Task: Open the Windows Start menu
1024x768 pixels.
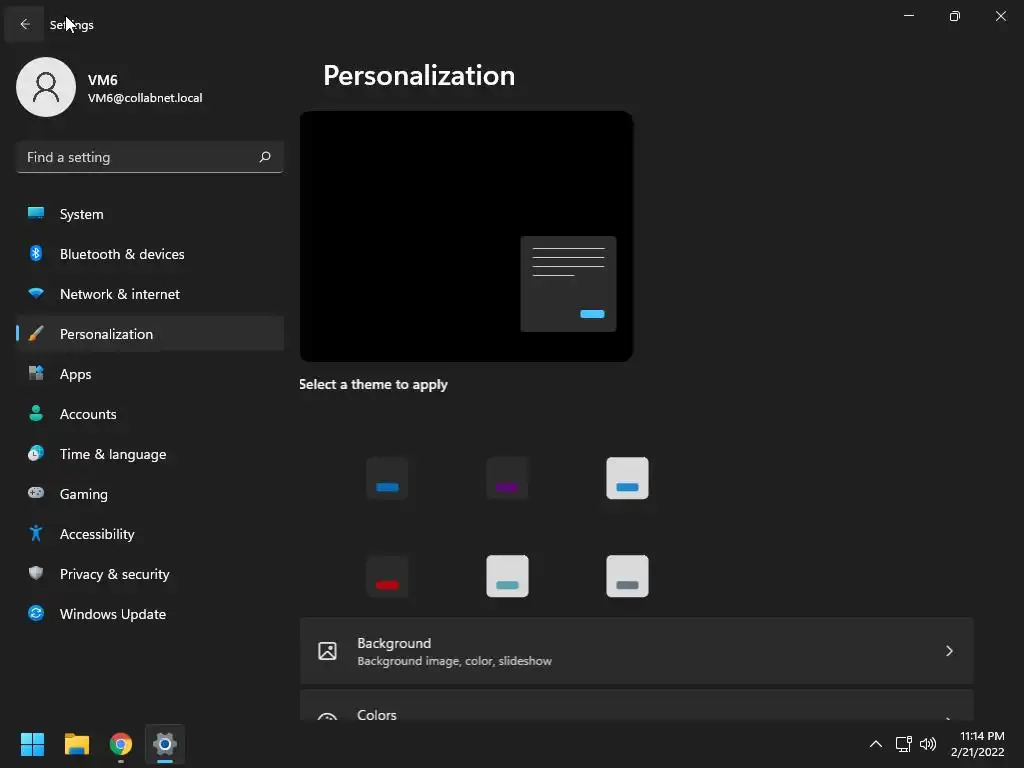Action: [32, 744]
